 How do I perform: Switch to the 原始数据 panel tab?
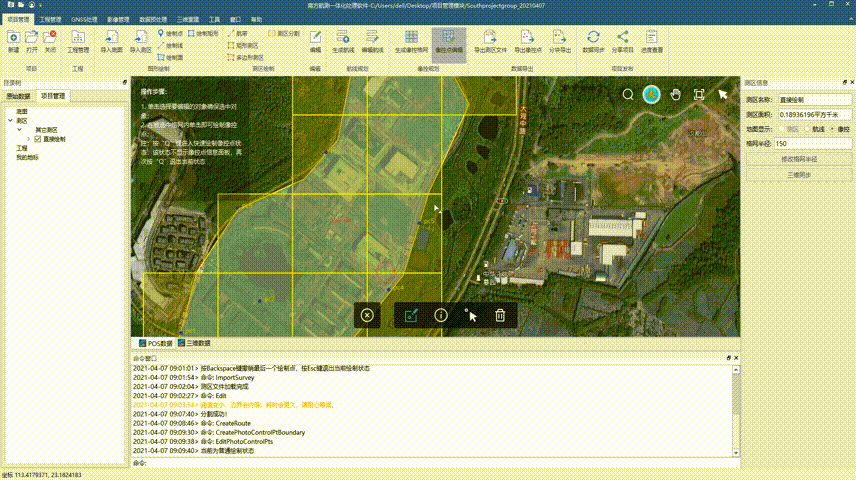click(x=19, y=96)
